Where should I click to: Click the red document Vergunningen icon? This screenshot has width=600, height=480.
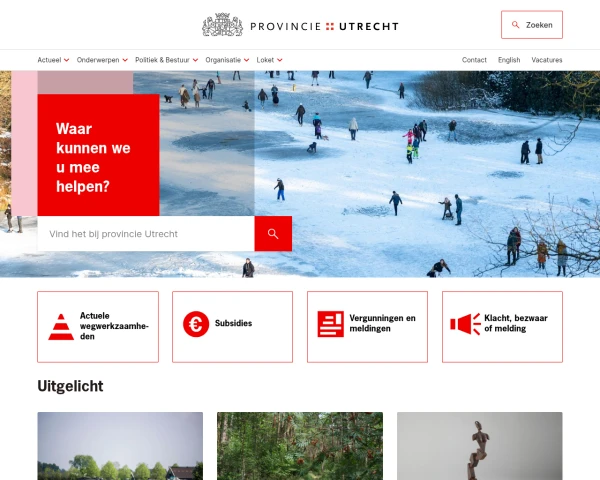coord(331,324)
